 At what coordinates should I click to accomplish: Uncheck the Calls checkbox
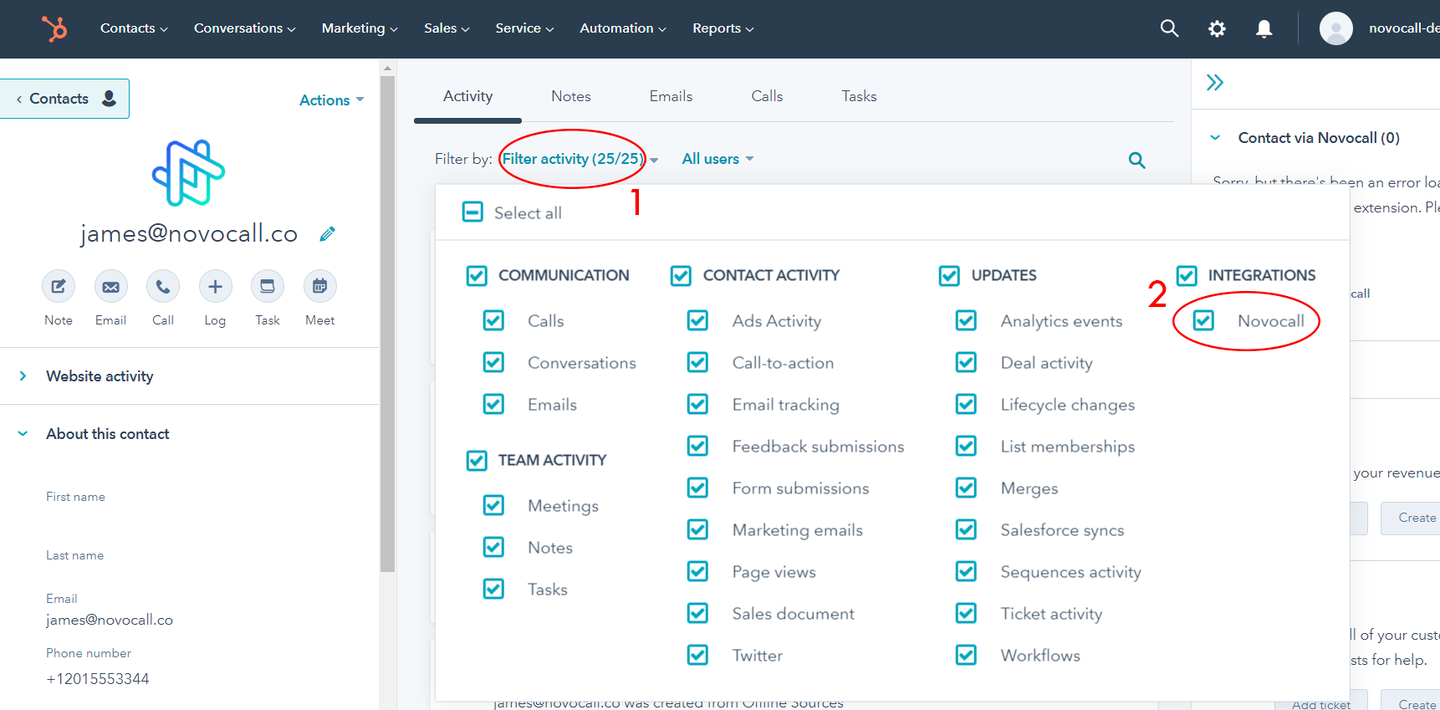[494, 320]
